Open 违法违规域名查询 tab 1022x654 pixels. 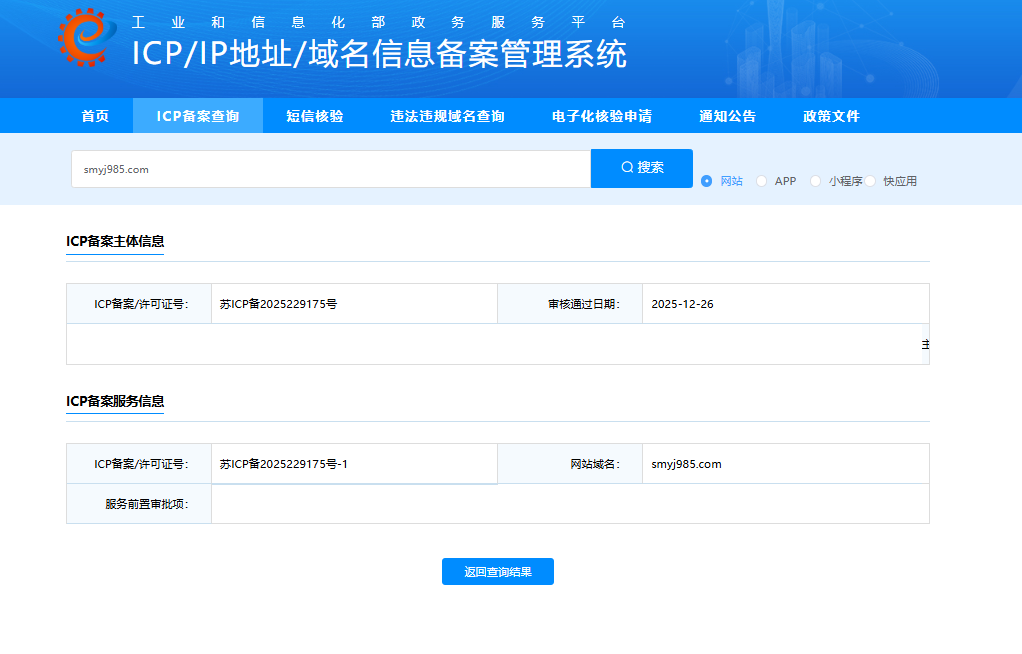448,116
